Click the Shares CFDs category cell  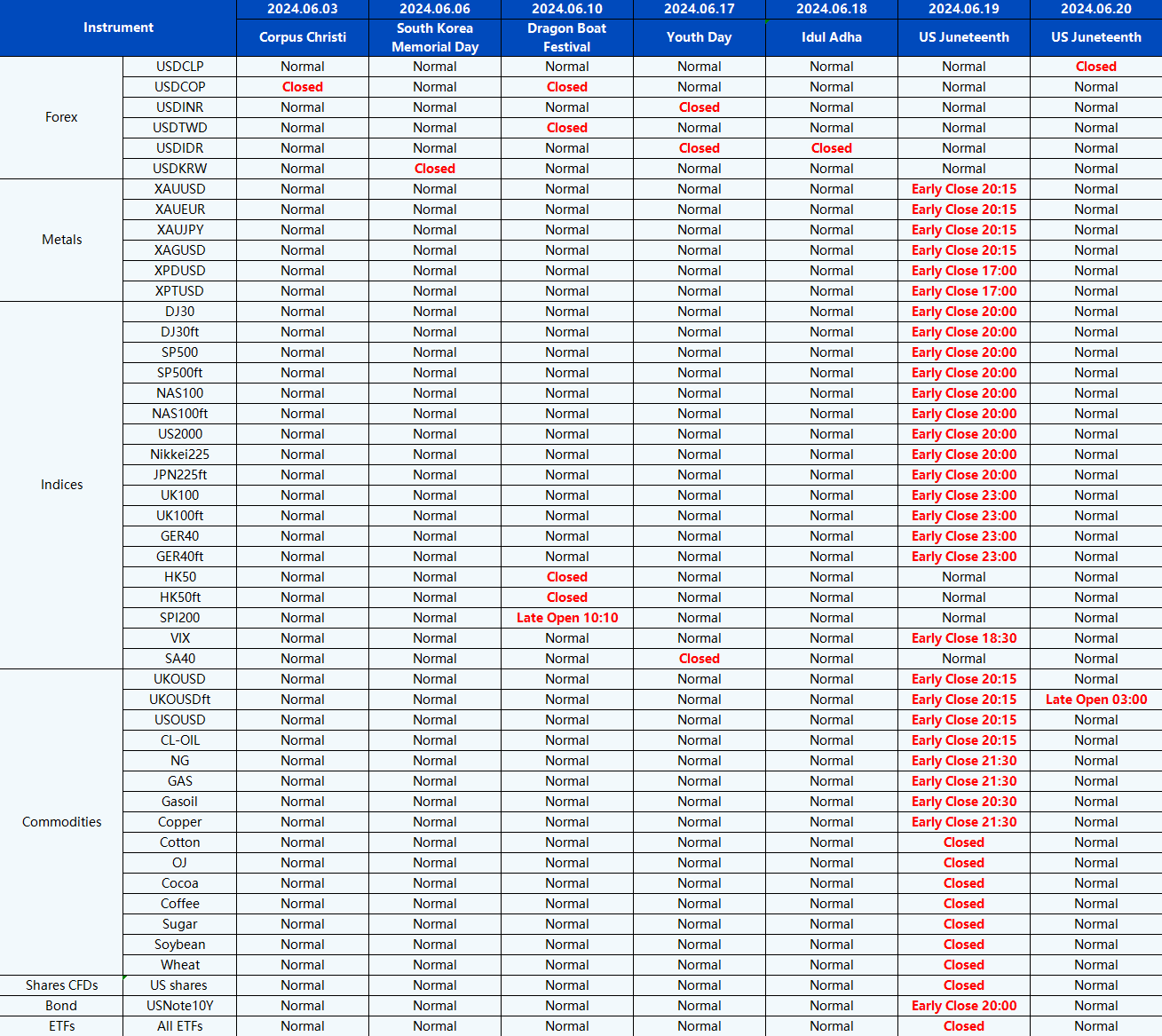61,985
